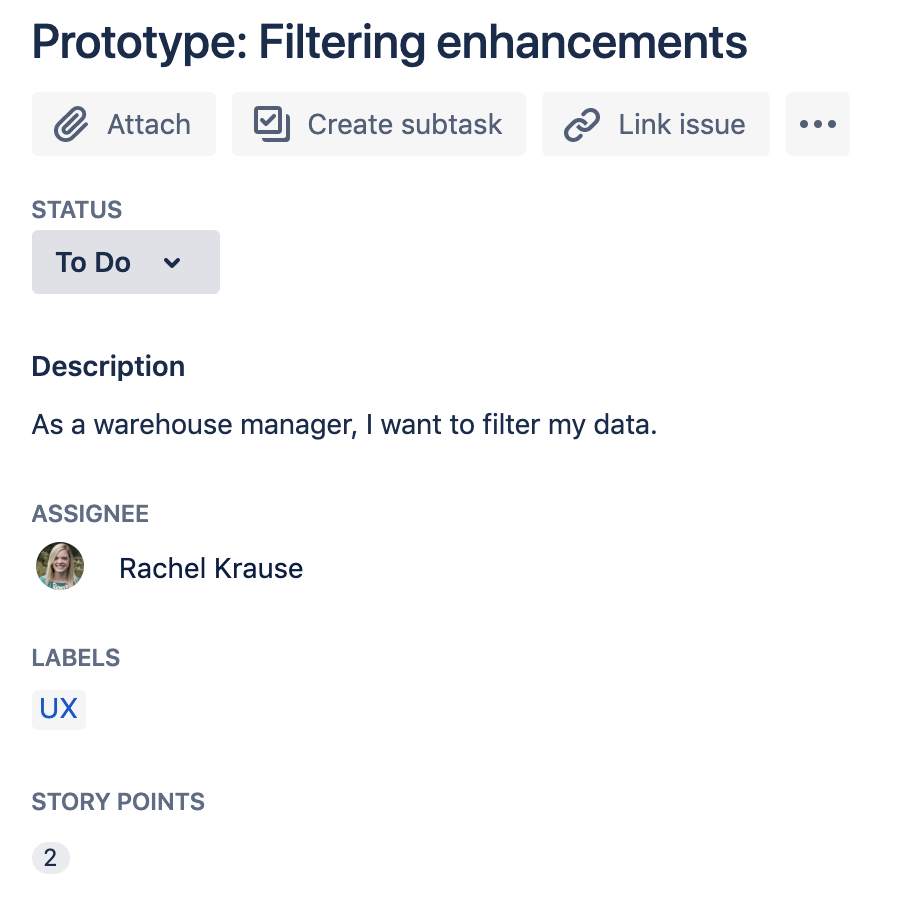This screenshot has width=910, height=902.
Task: Click the paperclip Attach icon
Action: [70, 124]
